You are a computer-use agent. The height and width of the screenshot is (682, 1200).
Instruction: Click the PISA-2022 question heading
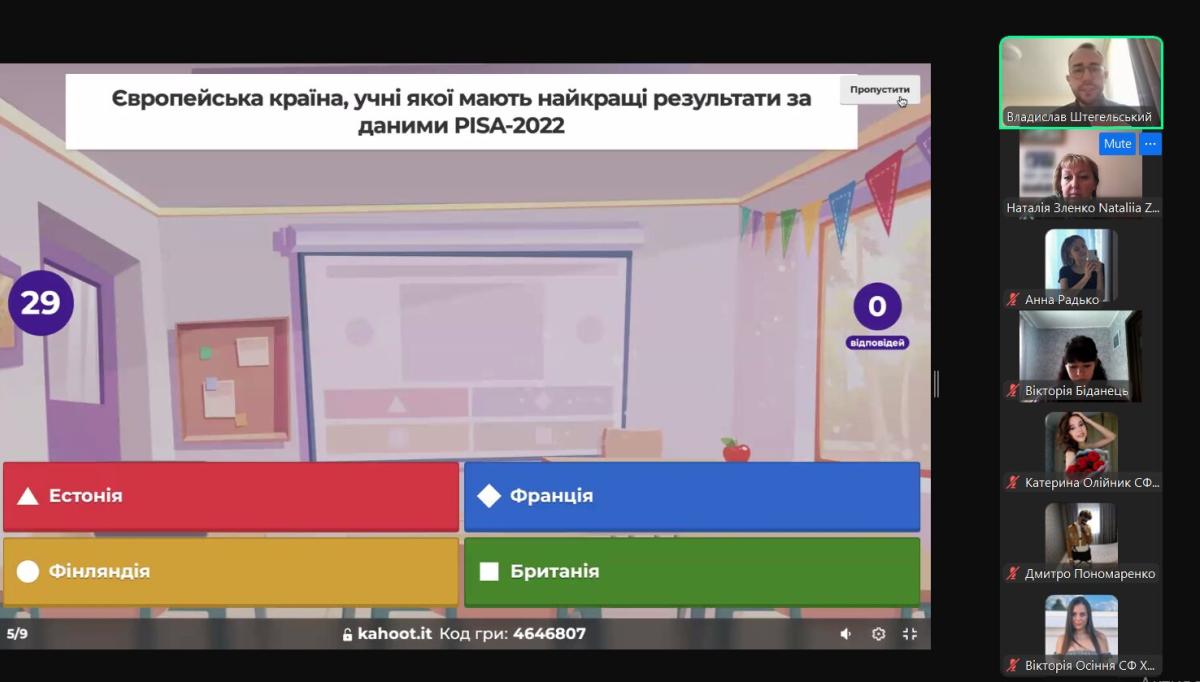click(x=461, y=112)
